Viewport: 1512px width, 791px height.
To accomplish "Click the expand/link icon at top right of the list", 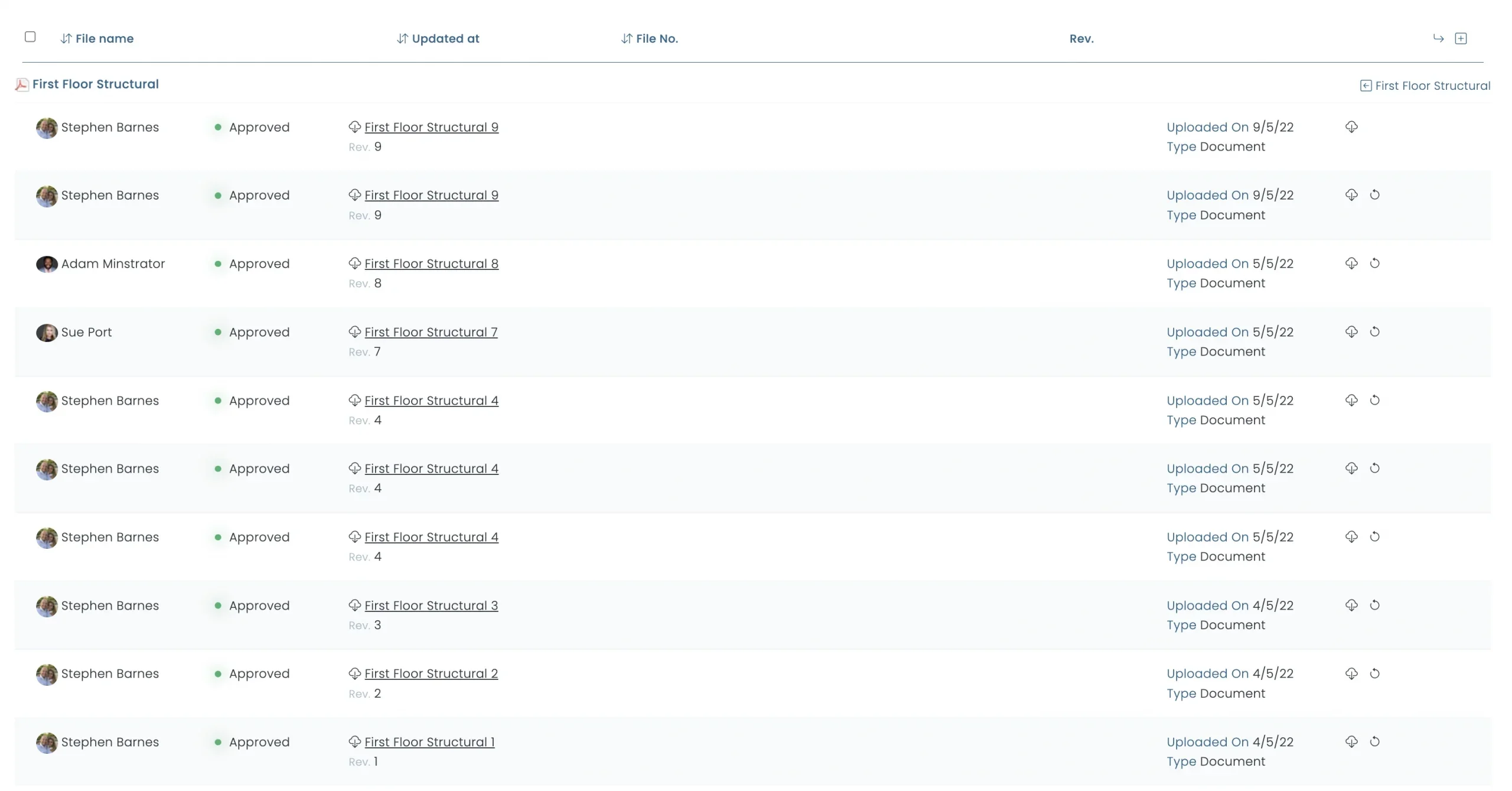I will tap(1461, 38).
